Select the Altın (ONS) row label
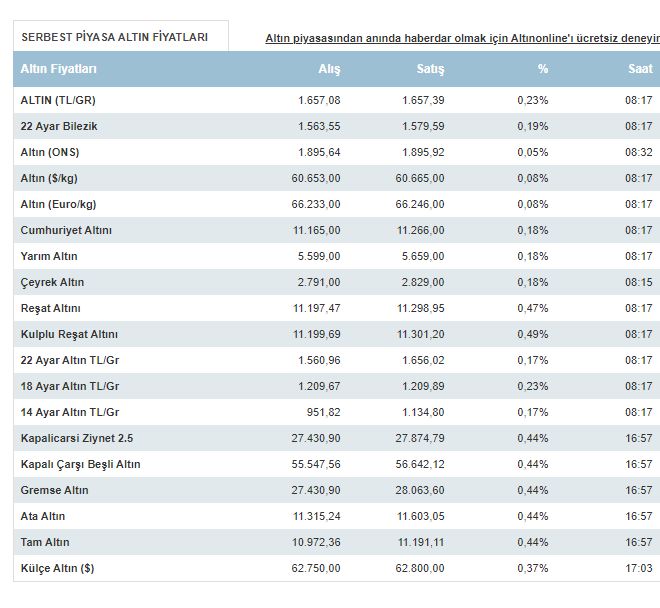This screenshot has width=660, height=608. [x=50, y=152]
